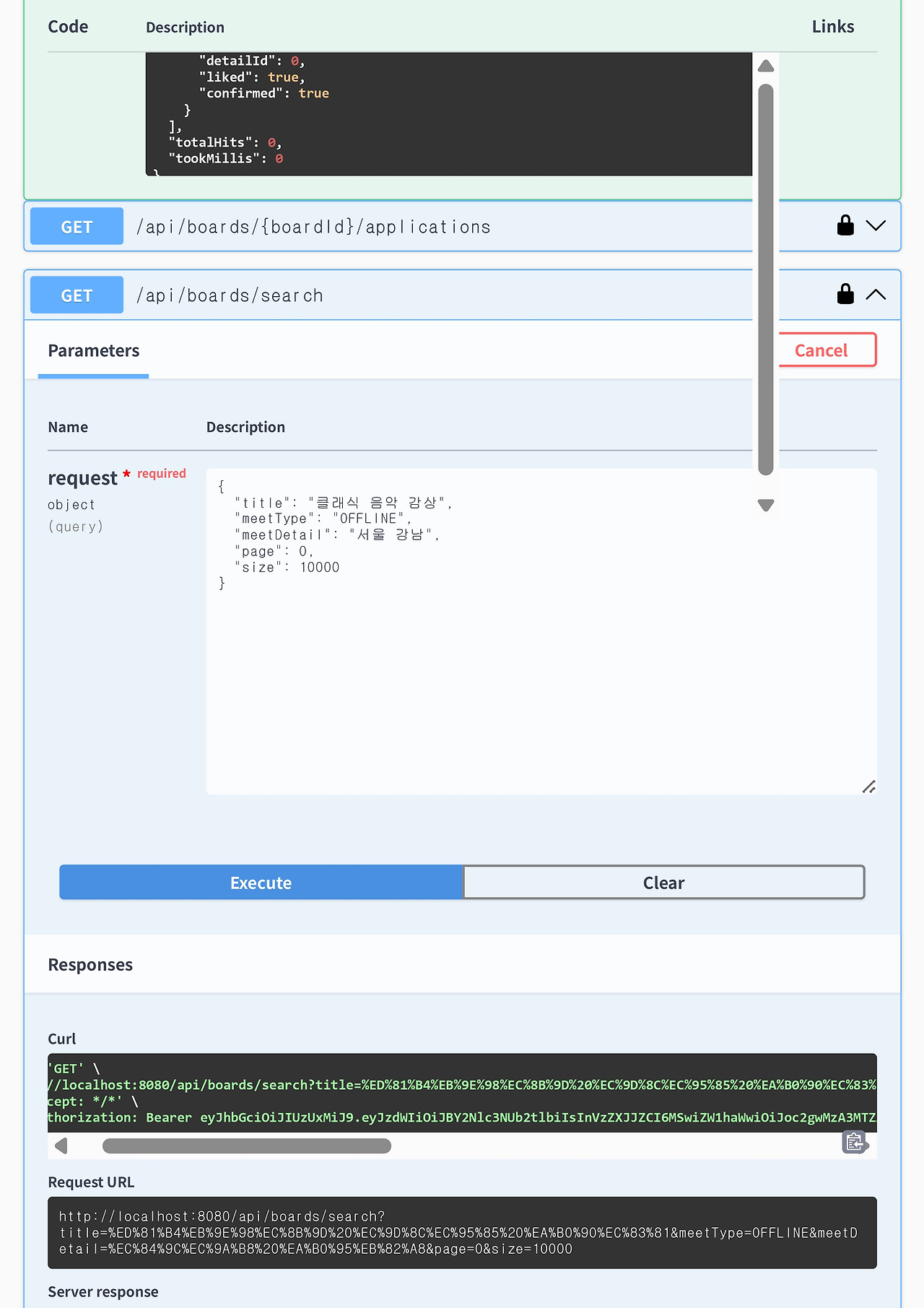This screenshot has width=924, height=1308.
Task: Run the request with the Execute button
Action: tap(261, 883)
